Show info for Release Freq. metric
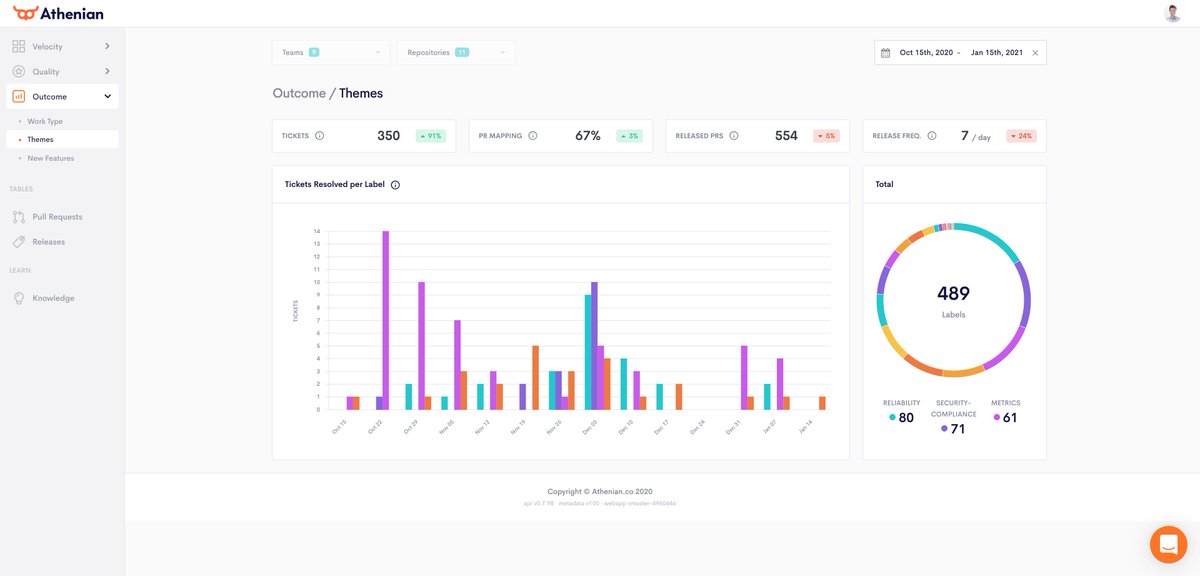The width and height of the screenshot is (1200, 576). [x=932, y=136]
